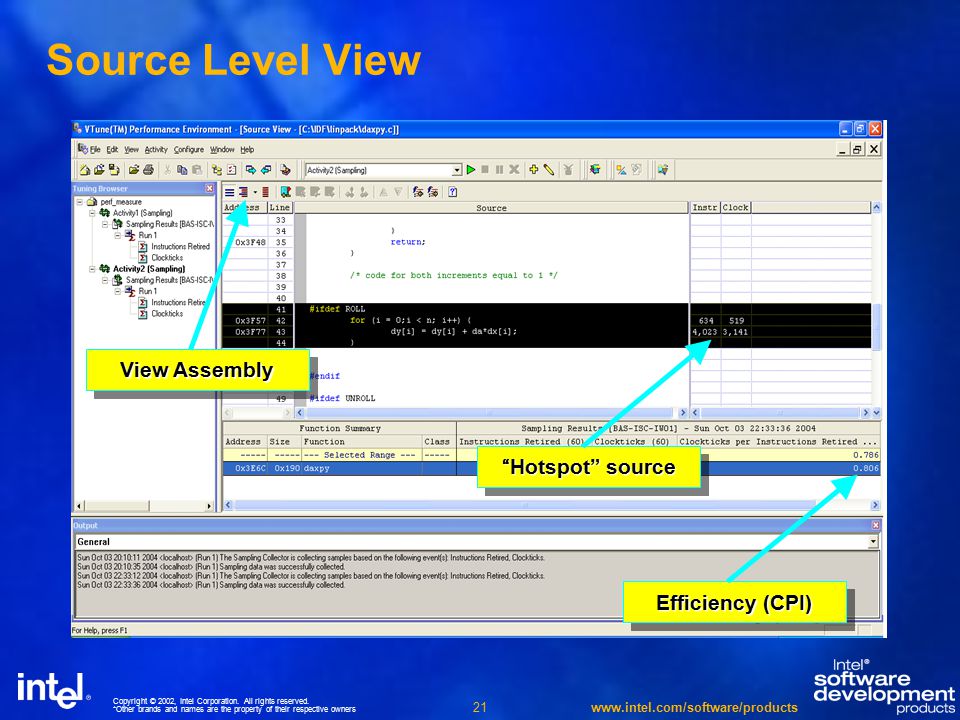The width and height of the screenshot is (960, 720).
Task: Open the Edit menu
Action: tap(112, 149)
